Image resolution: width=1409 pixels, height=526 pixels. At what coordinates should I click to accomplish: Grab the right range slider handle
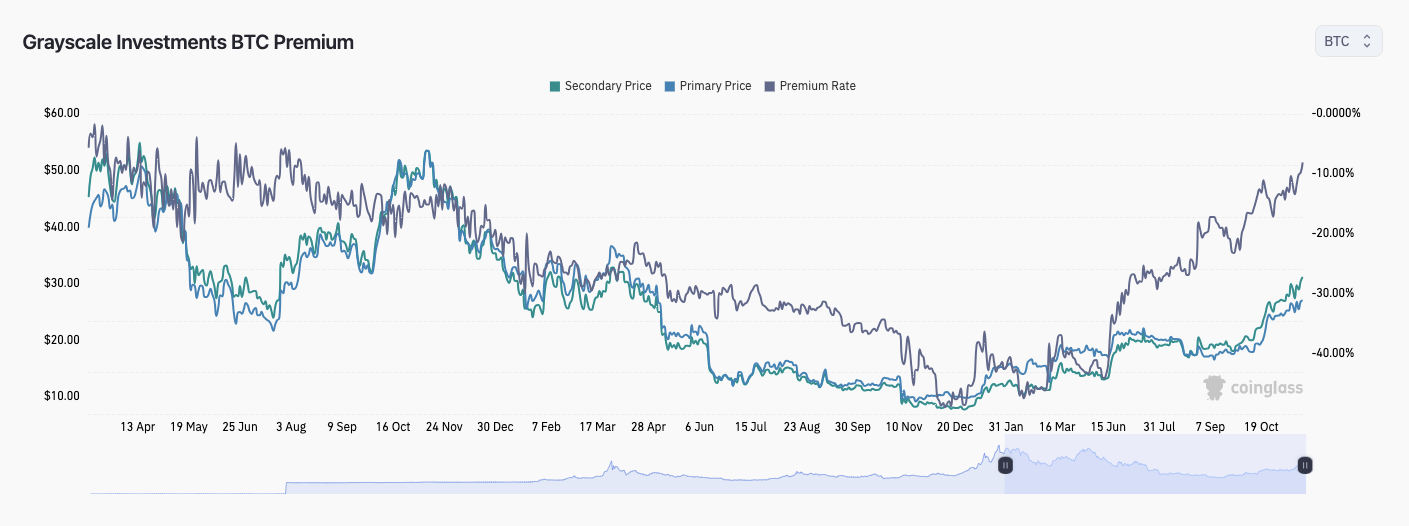tap(1304, 465)
